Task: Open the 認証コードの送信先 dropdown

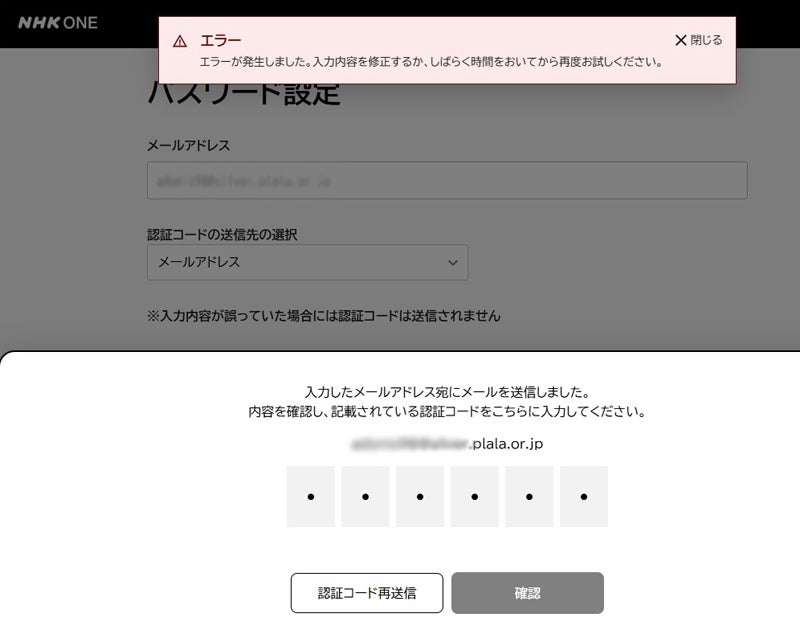Action: click(307, 263)
